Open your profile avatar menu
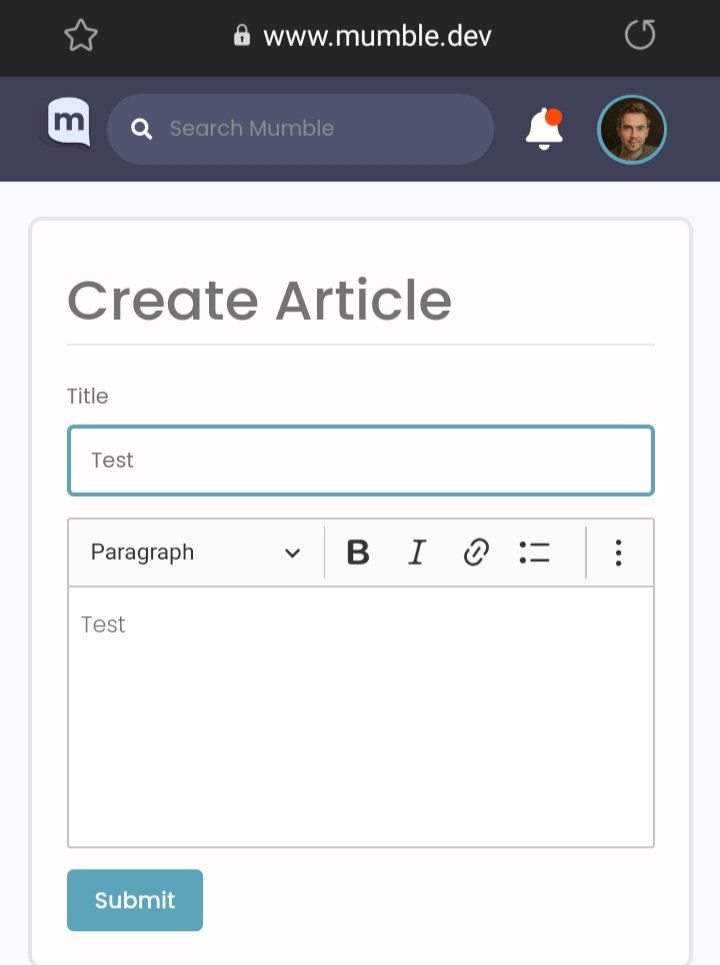 (631, 128)
